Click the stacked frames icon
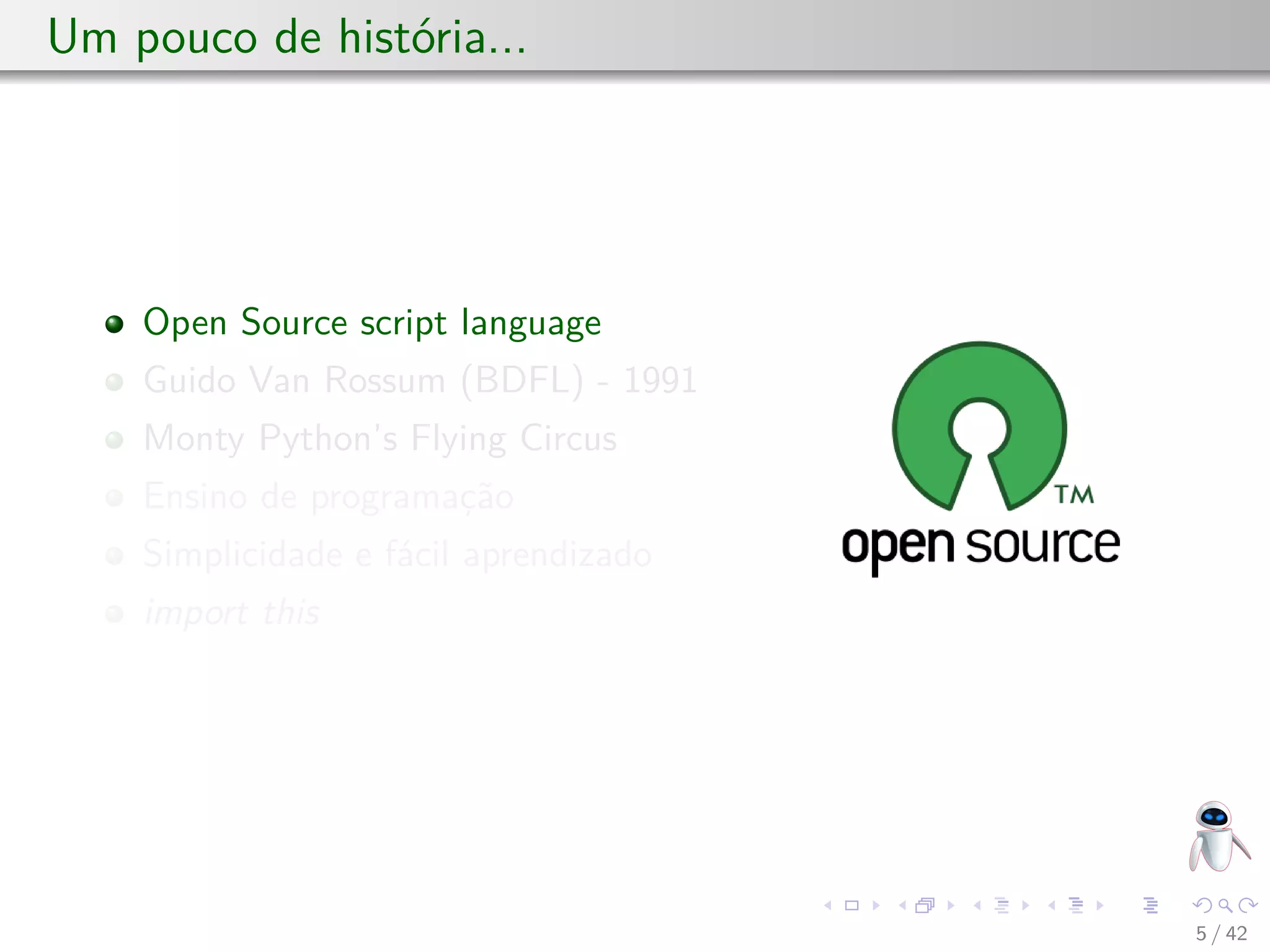Viewport: 1270px width, 952px height. pos(925,906)
